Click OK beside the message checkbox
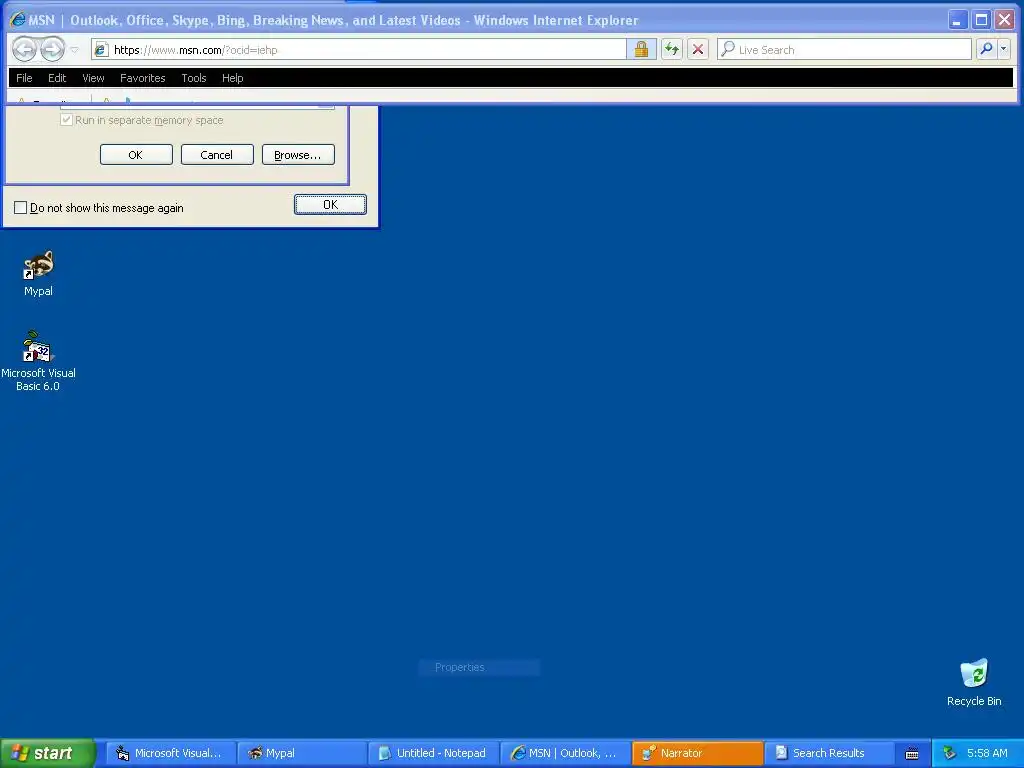This screenshot has width=1024, height=768. (330, 204)
